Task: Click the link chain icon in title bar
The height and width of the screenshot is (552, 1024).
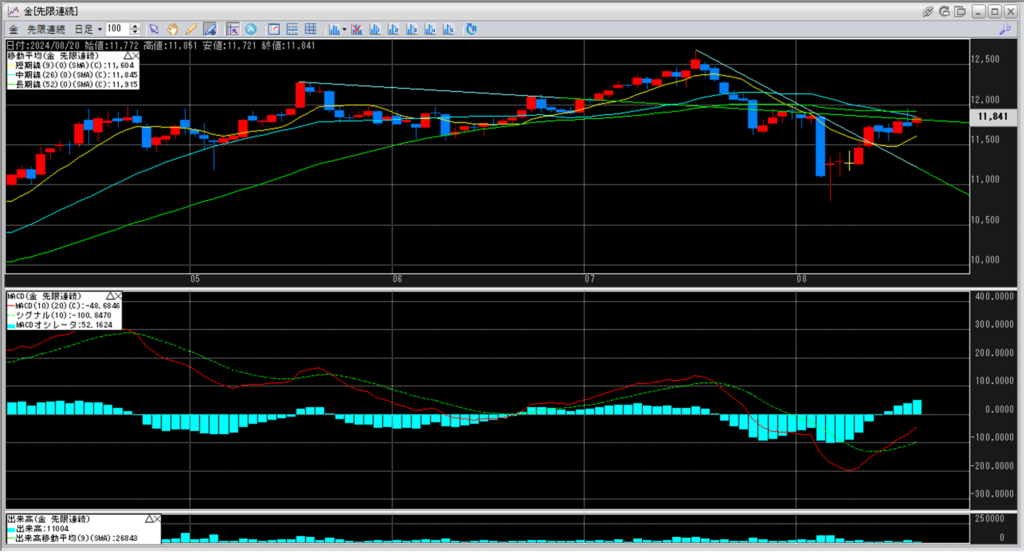Action: pos(928,10)
